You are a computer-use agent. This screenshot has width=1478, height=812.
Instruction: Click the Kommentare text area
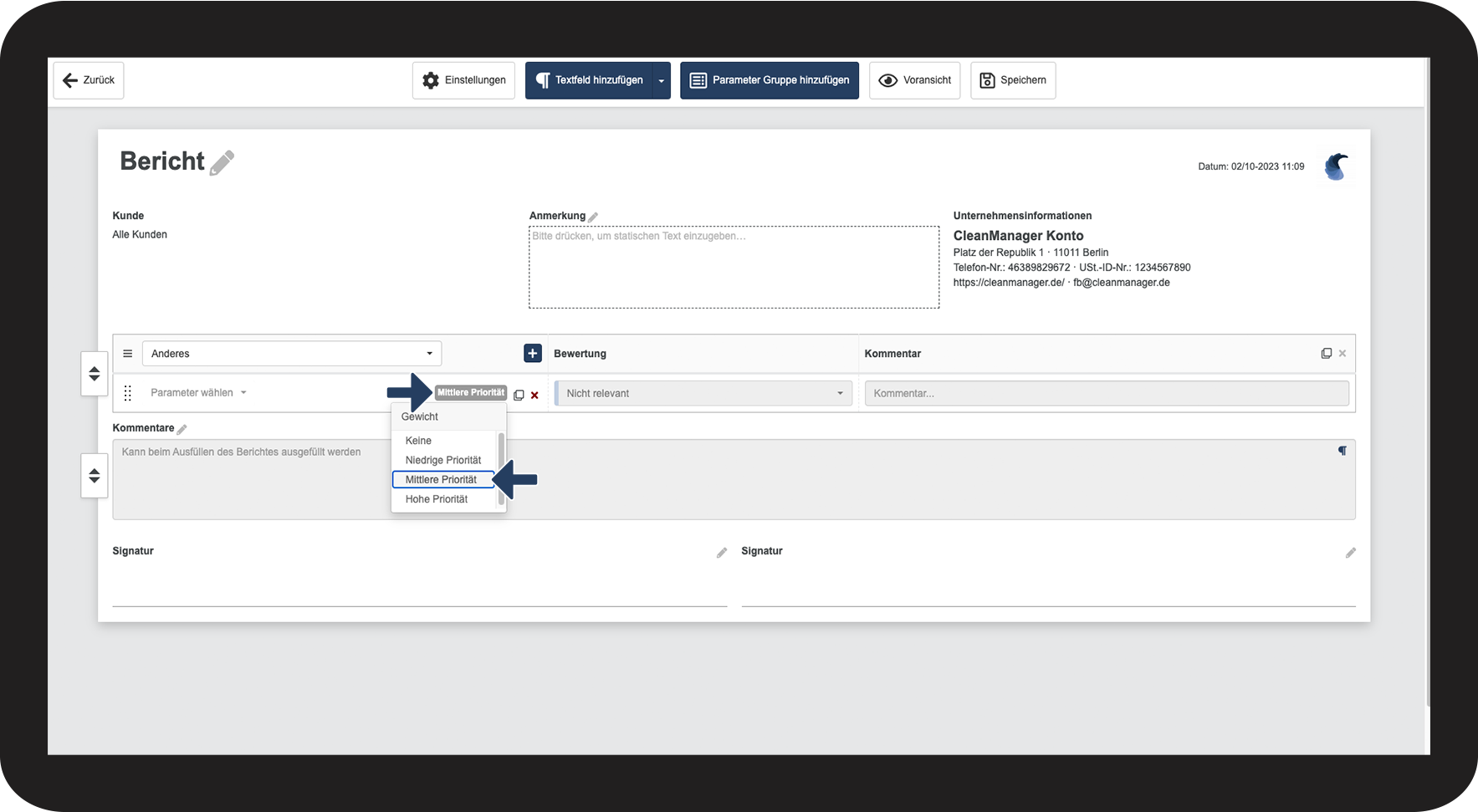[x=734, y=480]
